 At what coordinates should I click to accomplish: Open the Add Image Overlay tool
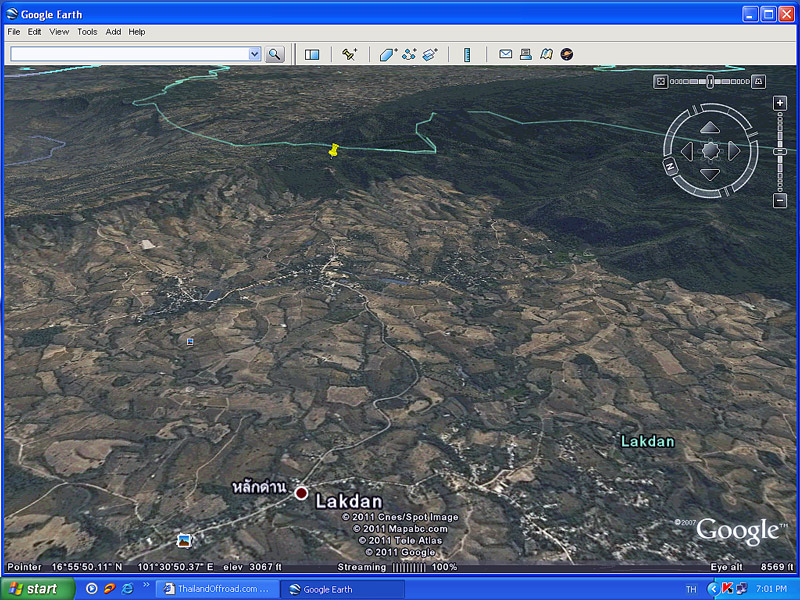tap(430, 54)
